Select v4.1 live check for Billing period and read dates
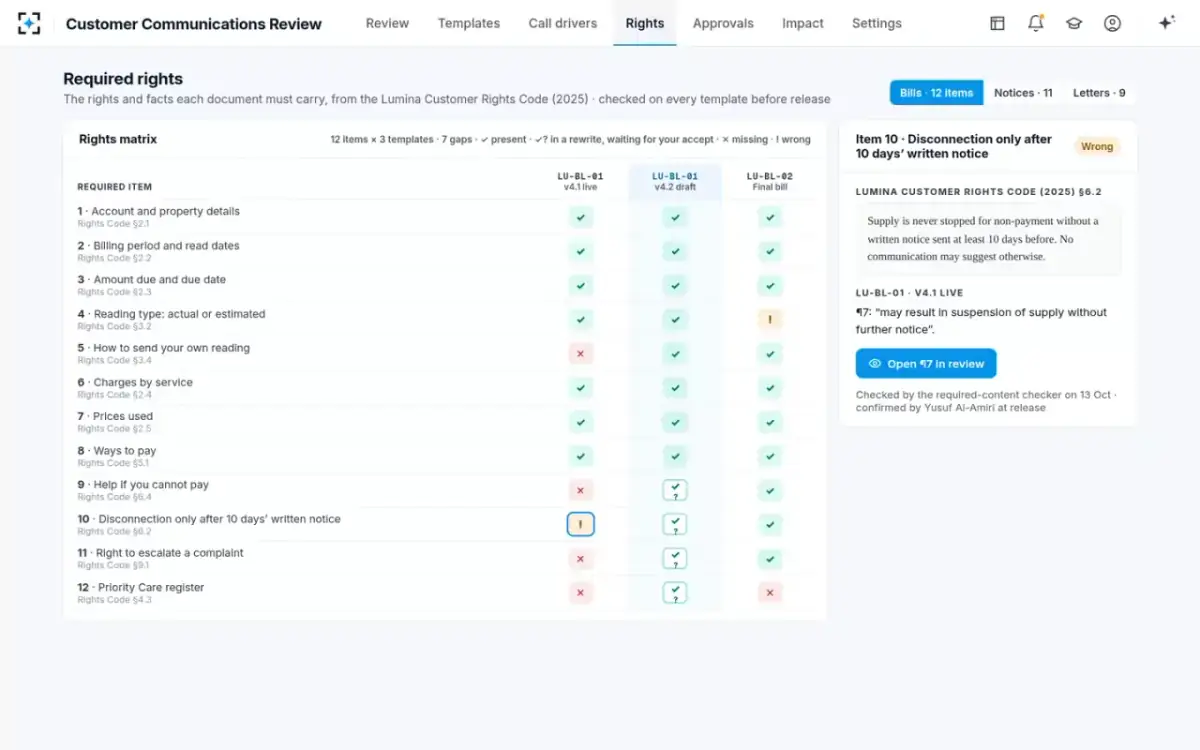Viewport: 1200px width, 750px height. (581, 251)
